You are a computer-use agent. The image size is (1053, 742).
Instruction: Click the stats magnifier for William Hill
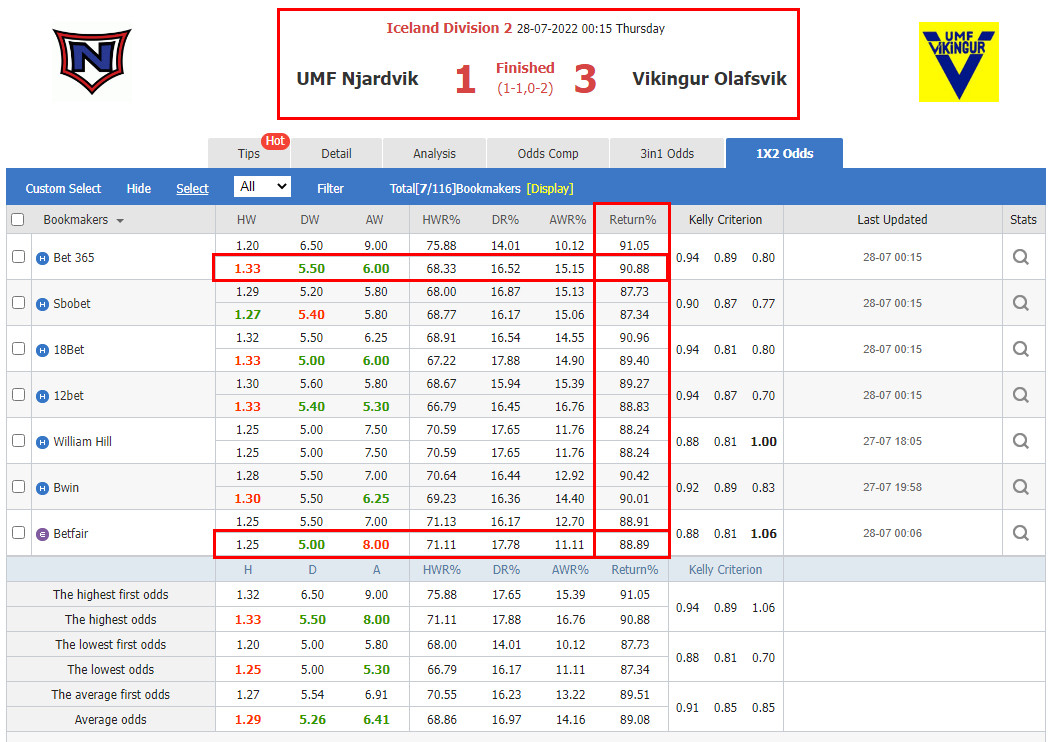[x=1020, y=441]
